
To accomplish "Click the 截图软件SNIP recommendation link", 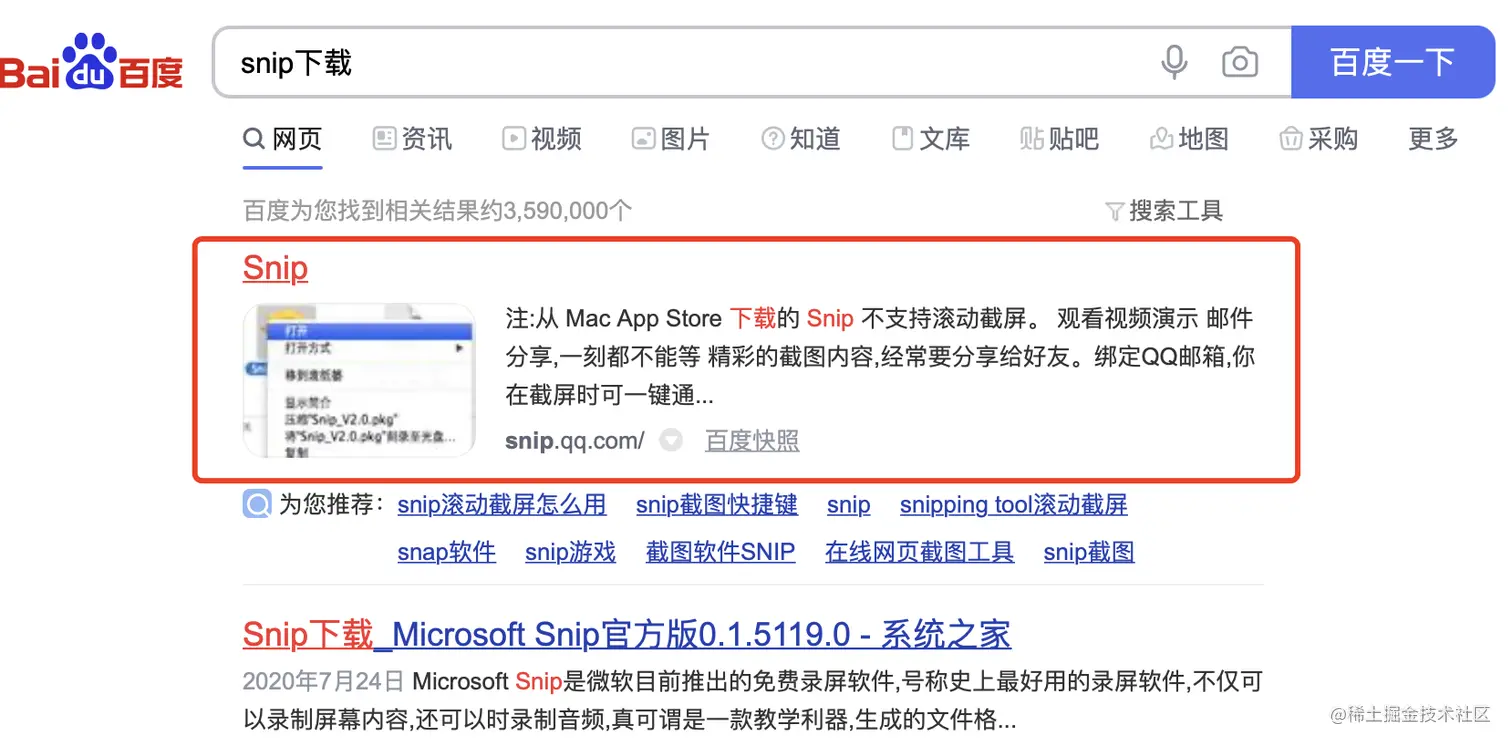I will click(x=720, y=552).
